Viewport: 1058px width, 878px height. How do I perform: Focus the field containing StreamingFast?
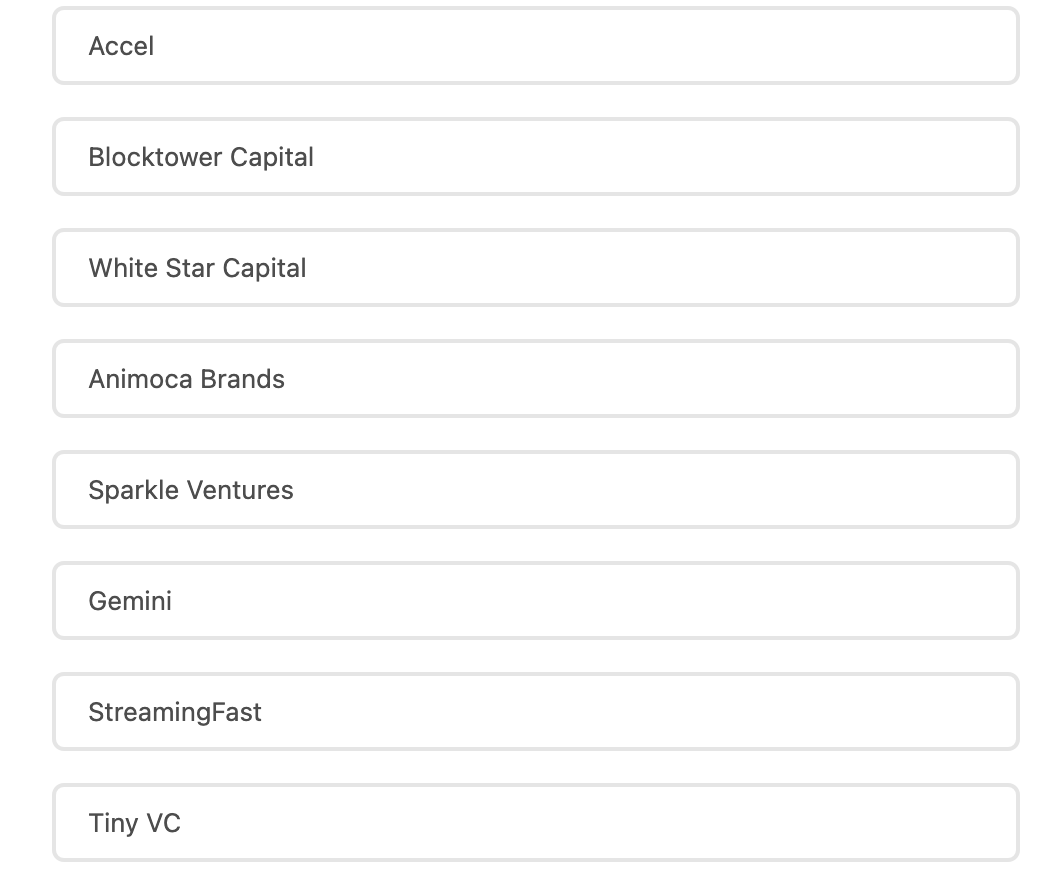(535, 712)
